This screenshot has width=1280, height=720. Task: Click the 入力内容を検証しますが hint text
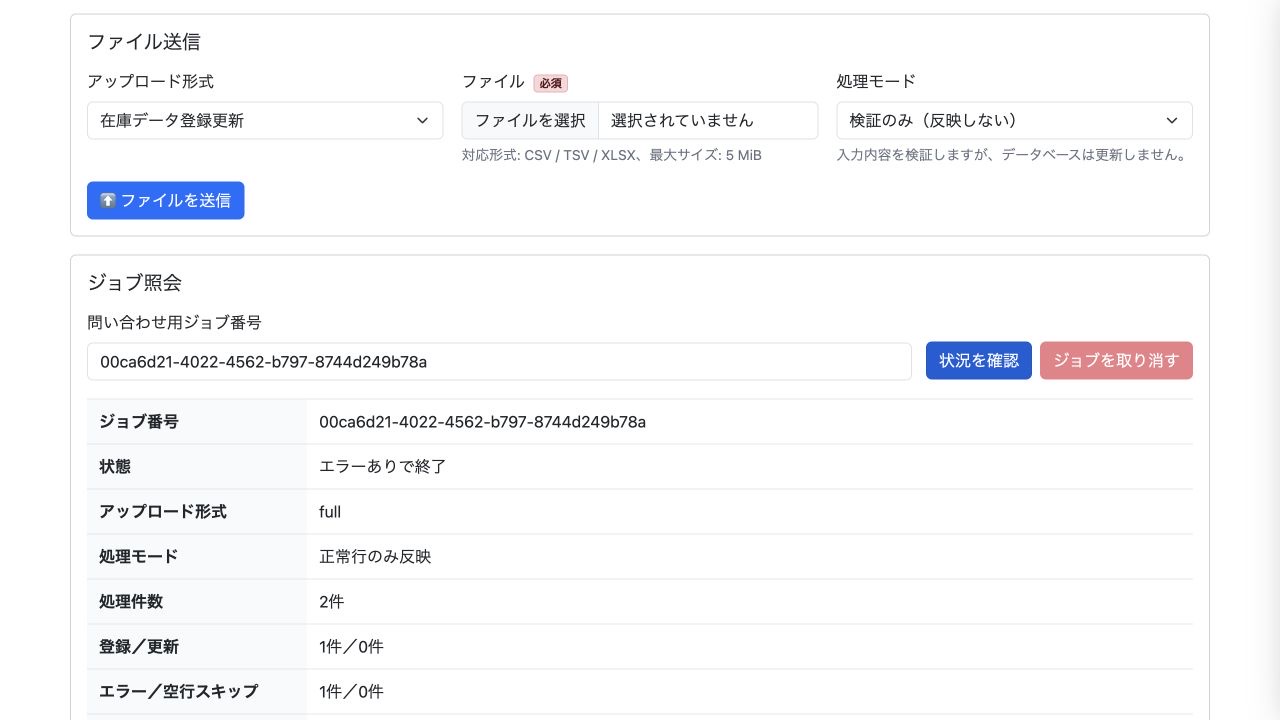1012,155
